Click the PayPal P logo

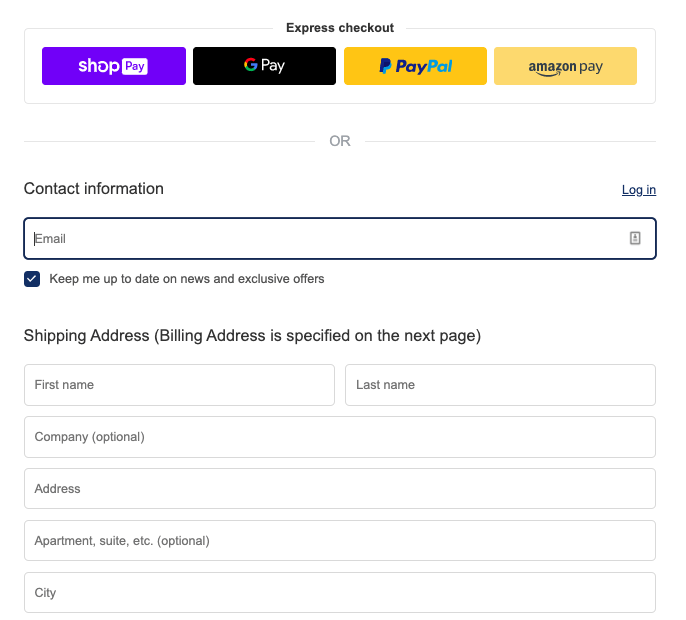[x=385, y=66]
